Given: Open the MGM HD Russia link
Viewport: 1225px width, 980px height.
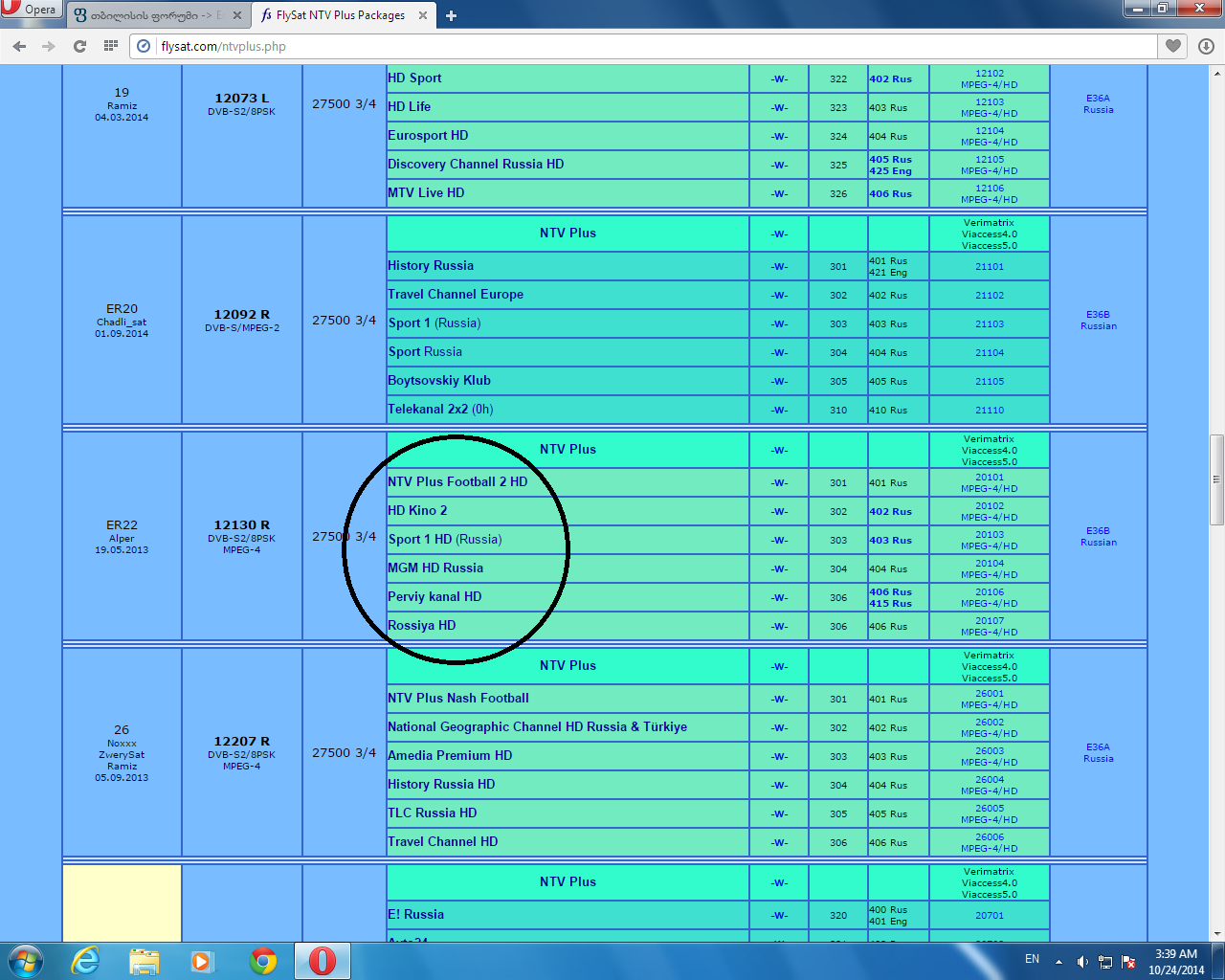Looking at the screenshot, I should pyautogui.click(x=435, y=568).
